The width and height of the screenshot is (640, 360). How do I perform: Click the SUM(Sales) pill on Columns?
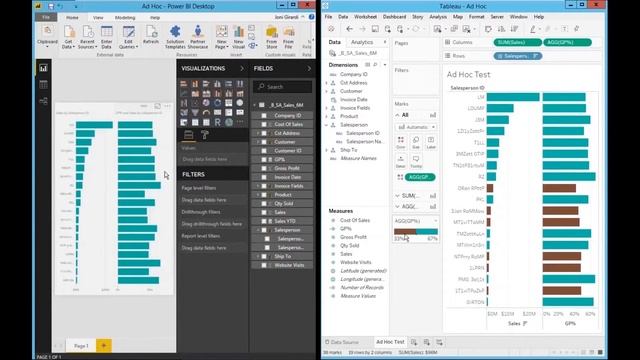click(x=517, y=42)
